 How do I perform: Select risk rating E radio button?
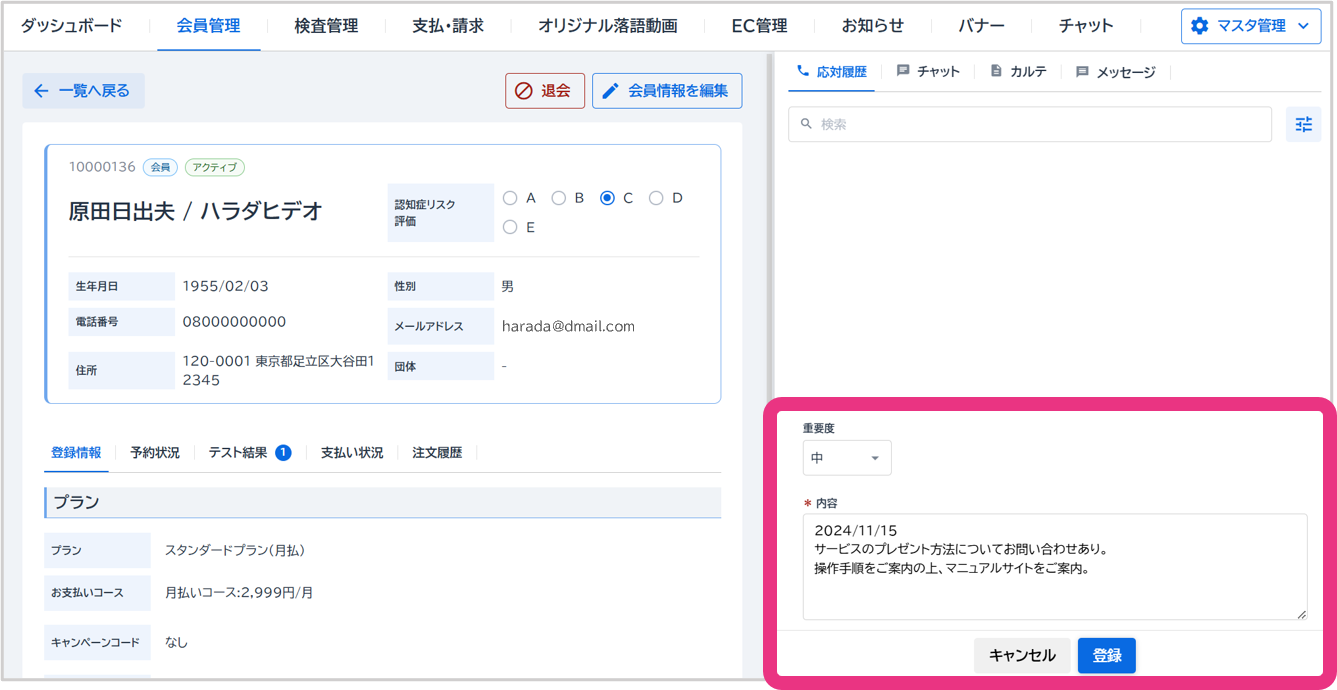click(510, 227)
